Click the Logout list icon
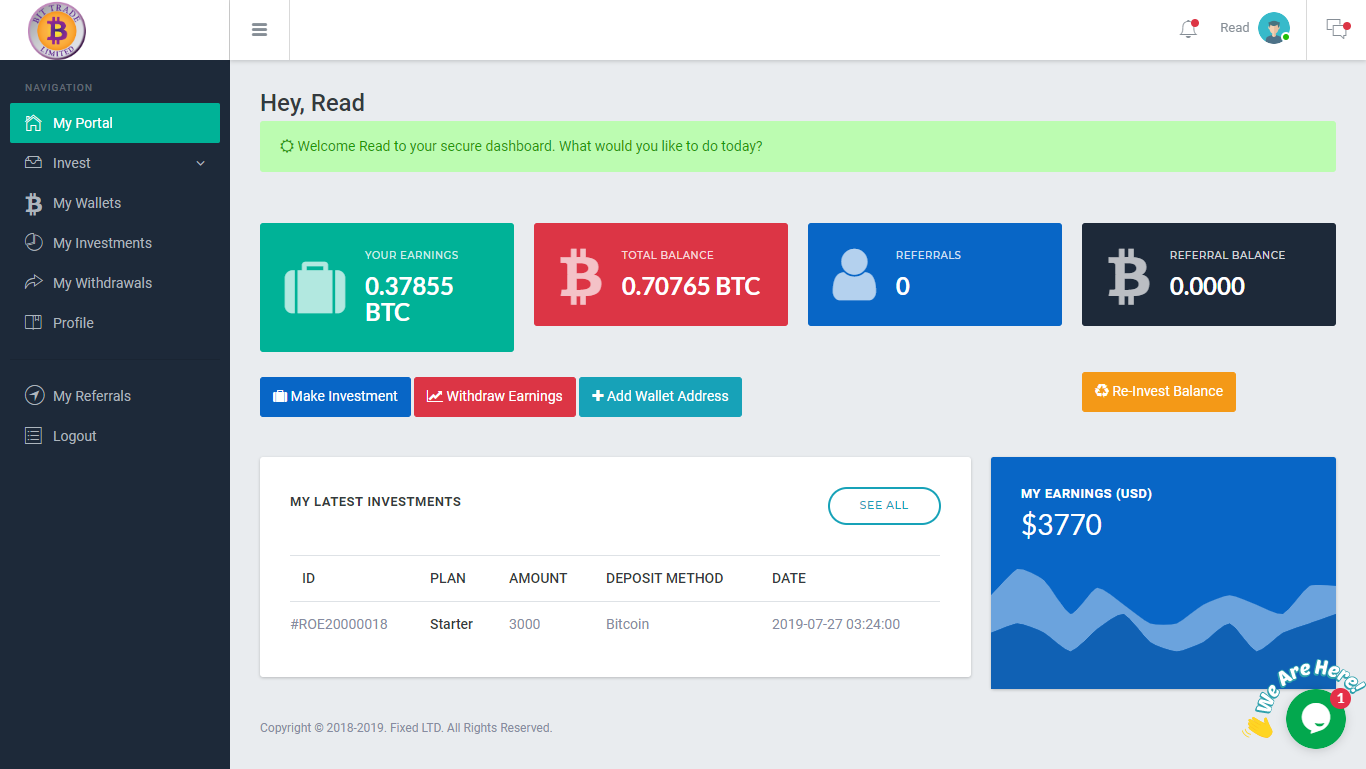 pyautogui.click(x=34, y=436)
